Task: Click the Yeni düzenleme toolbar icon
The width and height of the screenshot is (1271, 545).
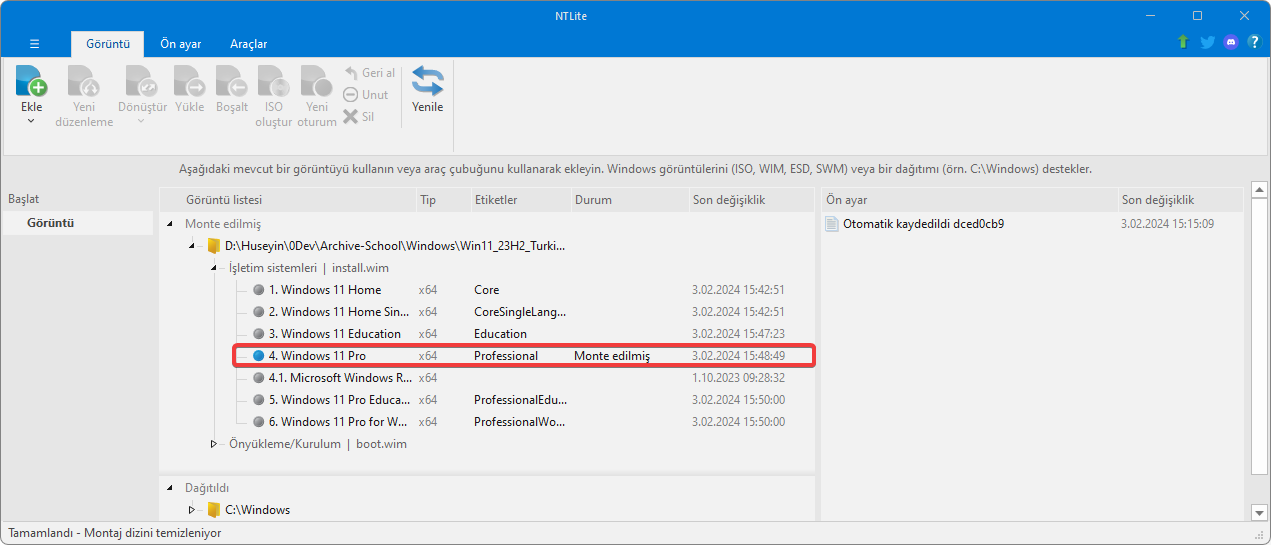Action: (85, 82)
